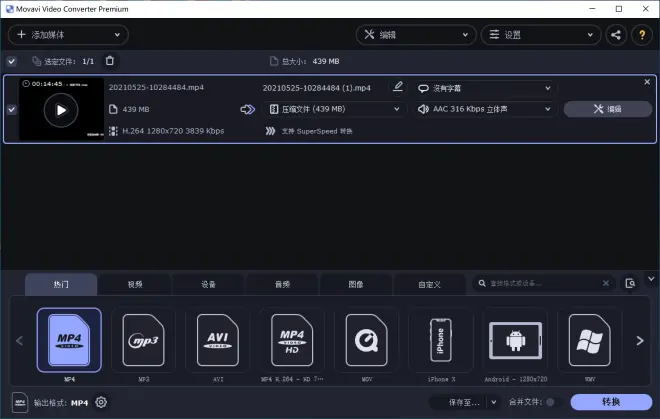The height and width of the screenshot is (419, 660).
Task: Click the source file size 439 MB
Action: tap(136, 109)
